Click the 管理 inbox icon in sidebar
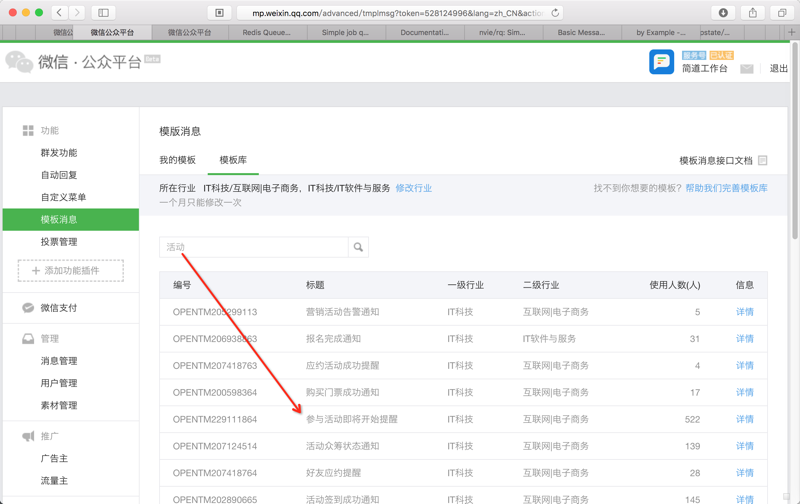This screenshot has width=800, height=504. pos(28,339)
